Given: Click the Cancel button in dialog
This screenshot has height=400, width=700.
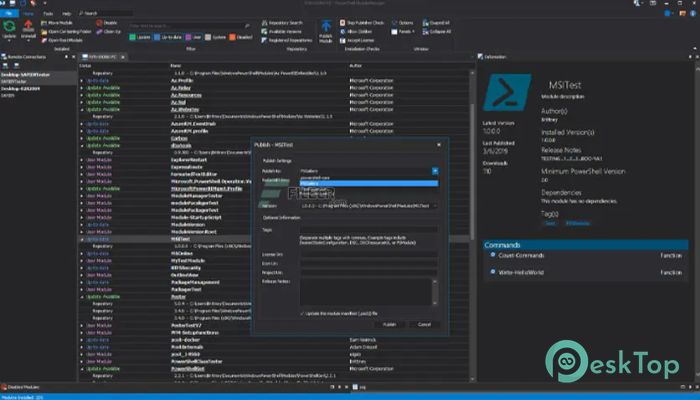Looking at the screenshot, I should (424, 325).
